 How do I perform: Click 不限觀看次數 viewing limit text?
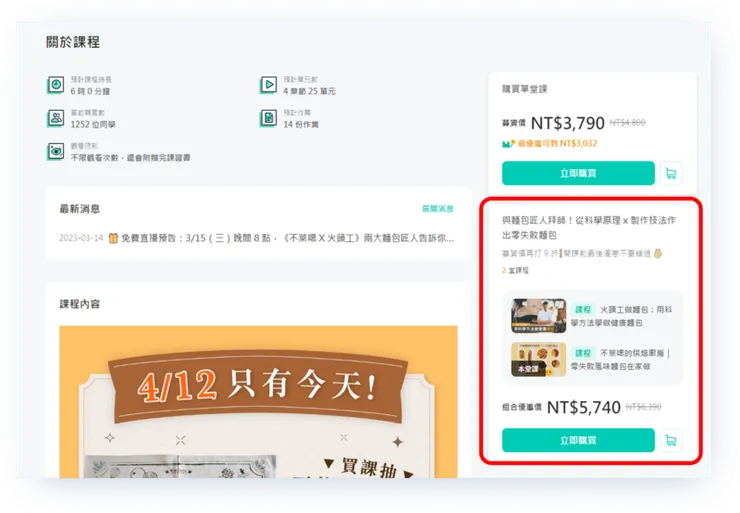[x=130, y=158]
